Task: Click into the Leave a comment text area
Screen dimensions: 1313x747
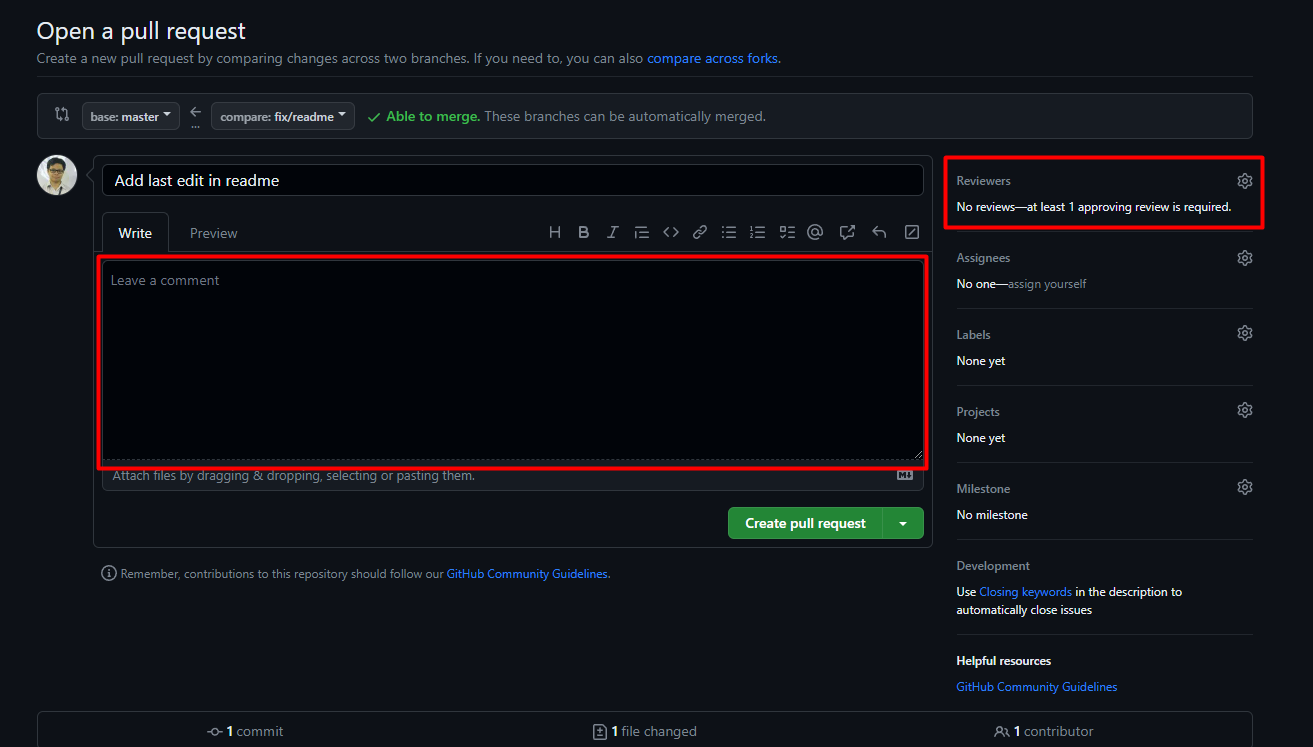Action: pos(512,360)
